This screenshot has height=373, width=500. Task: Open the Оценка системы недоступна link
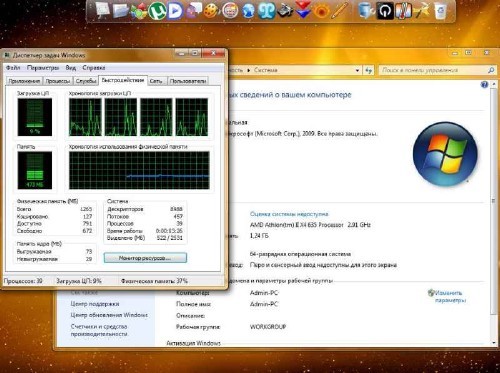pyautogui.click(x=289, y=214)
